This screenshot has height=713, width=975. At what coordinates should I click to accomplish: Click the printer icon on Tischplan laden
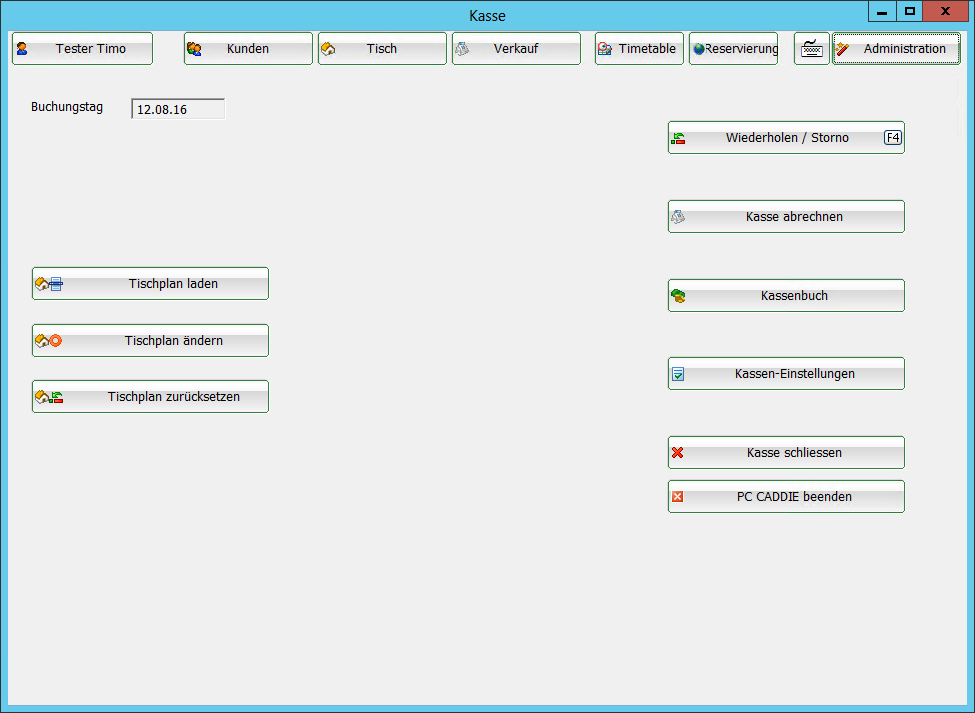point(56,284)
